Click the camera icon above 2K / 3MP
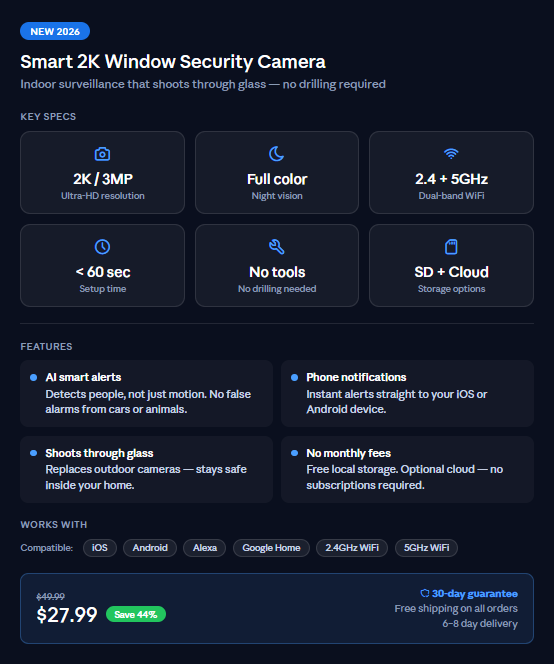The height and width of the screenshot is (664, 554). [102, 154]
